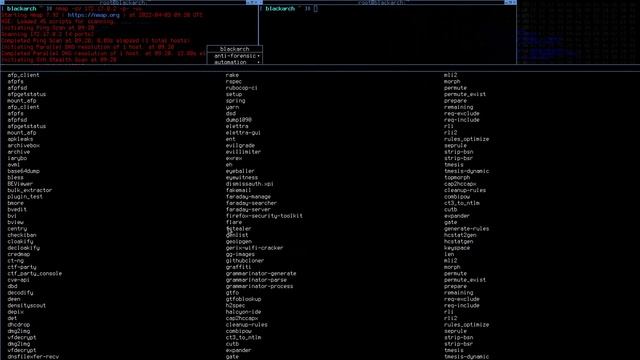Click the 'eyeballer' entry

pyautogui.click(x=240, y=171)
